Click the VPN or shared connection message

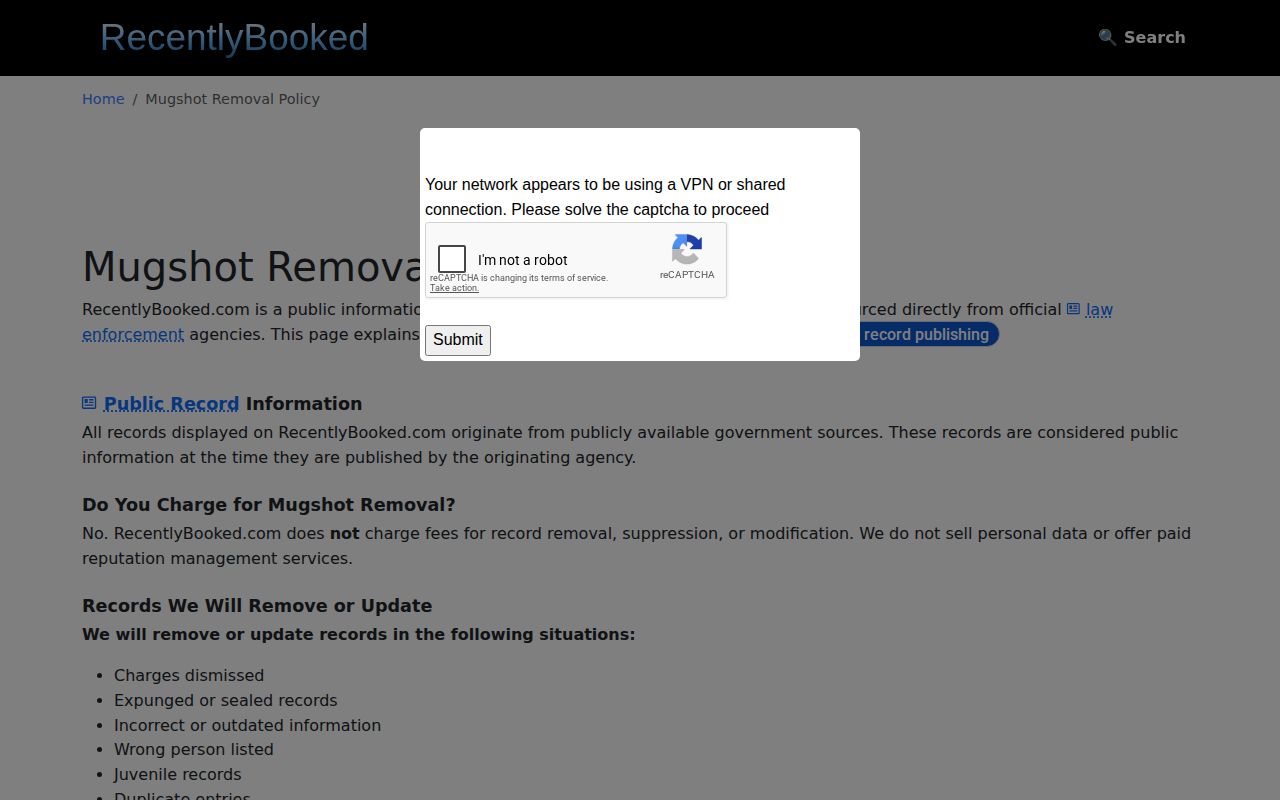[605, 197]
